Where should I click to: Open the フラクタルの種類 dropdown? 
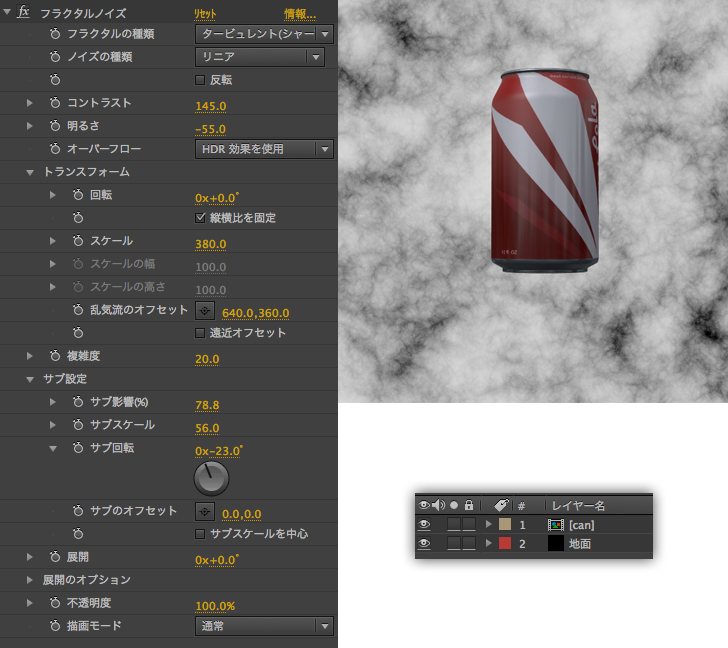click(x=263, y=34)
